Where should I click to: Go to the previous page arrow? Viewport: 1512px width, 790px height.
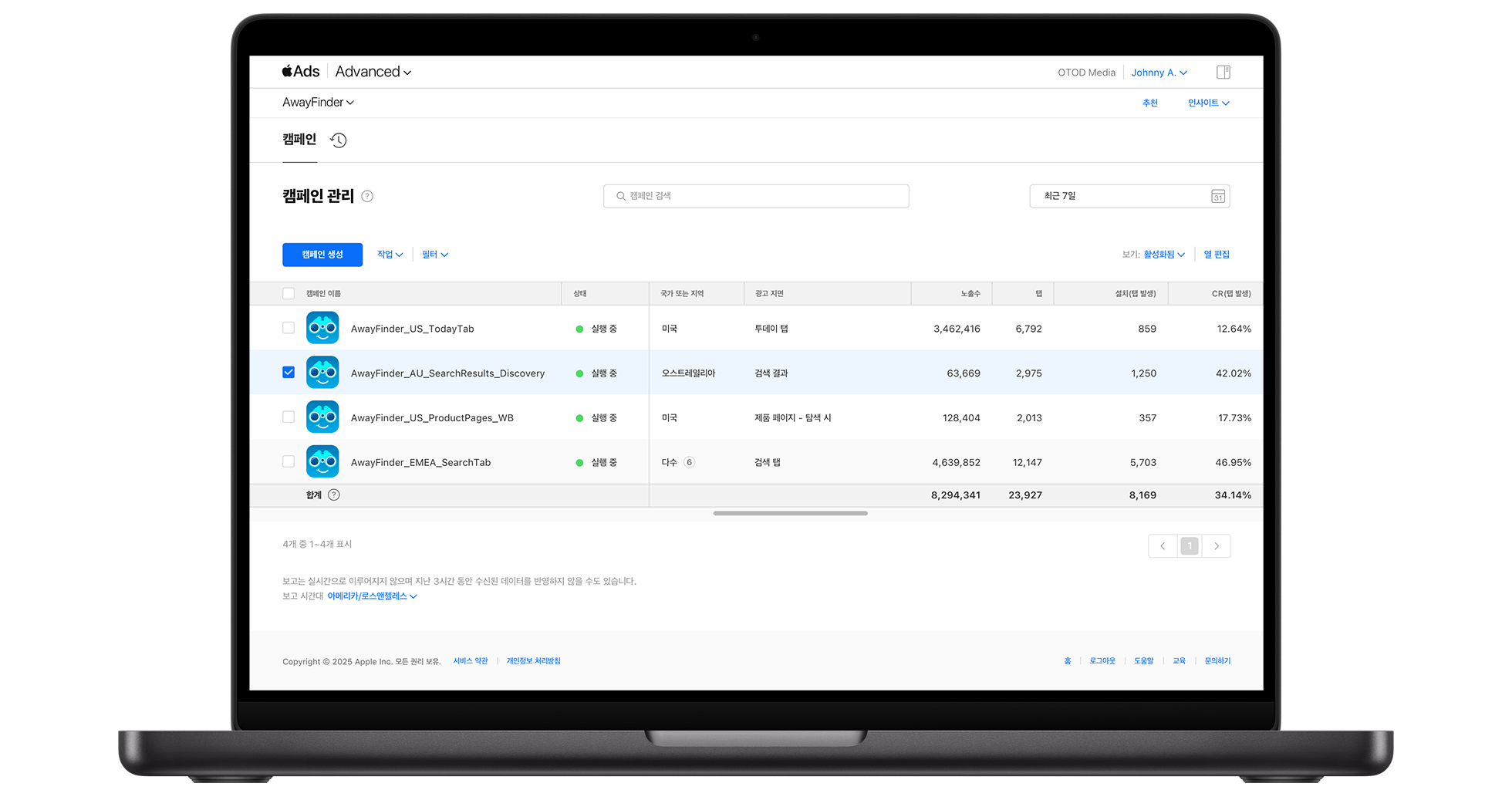(x=1163, y=546)
